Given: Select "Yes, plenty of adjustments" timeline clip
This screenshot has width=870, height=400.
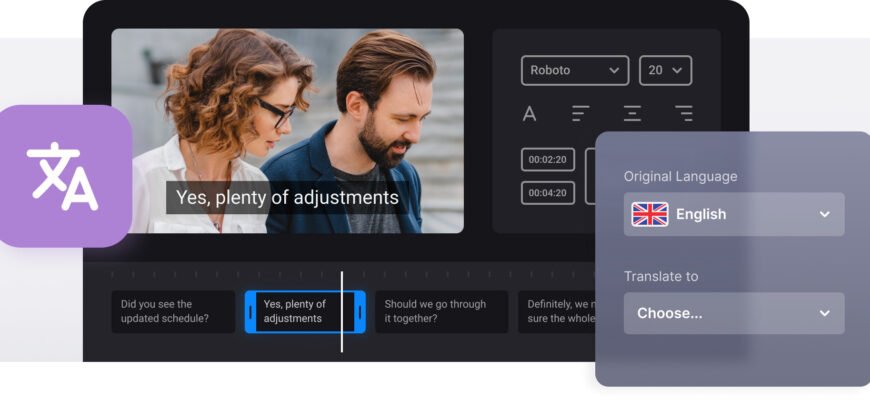Looking at the screenshot, I should click(x=300, y=312).
